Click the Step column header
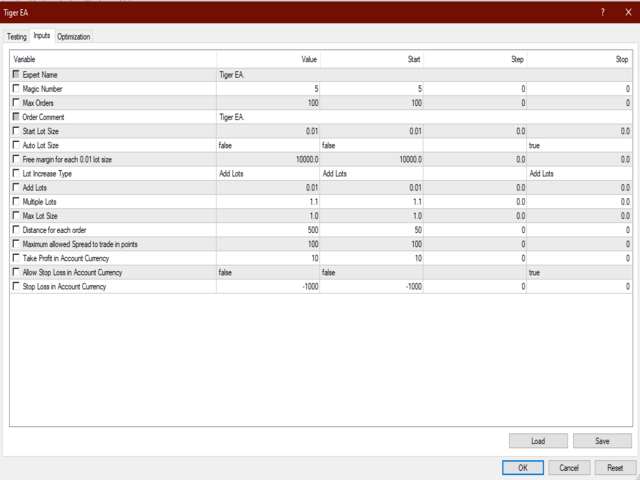 (475, 59)
